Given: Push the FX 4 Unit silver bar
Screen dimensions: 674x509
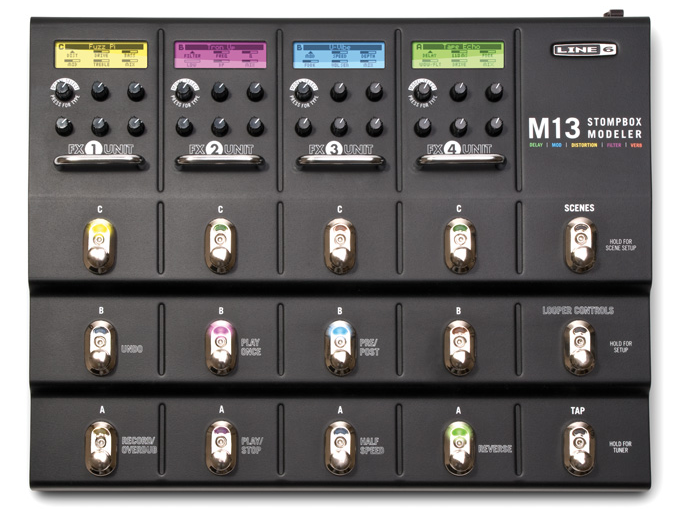Looking at the screenshot, I should 460,161.
